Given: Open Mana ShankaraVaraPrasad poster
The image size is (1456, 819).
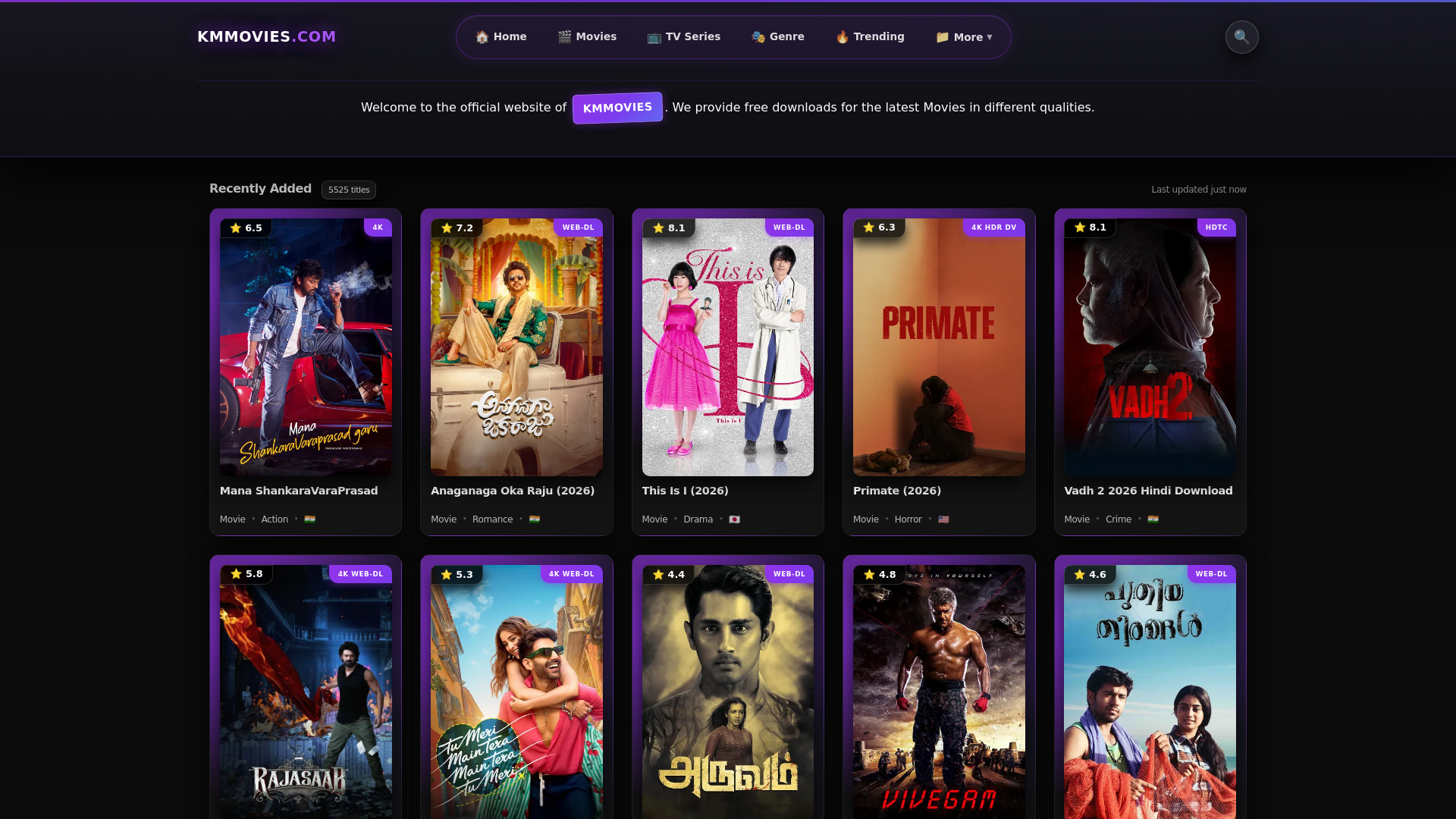Looking at the screenshot, I should click(x=306, y=347).
